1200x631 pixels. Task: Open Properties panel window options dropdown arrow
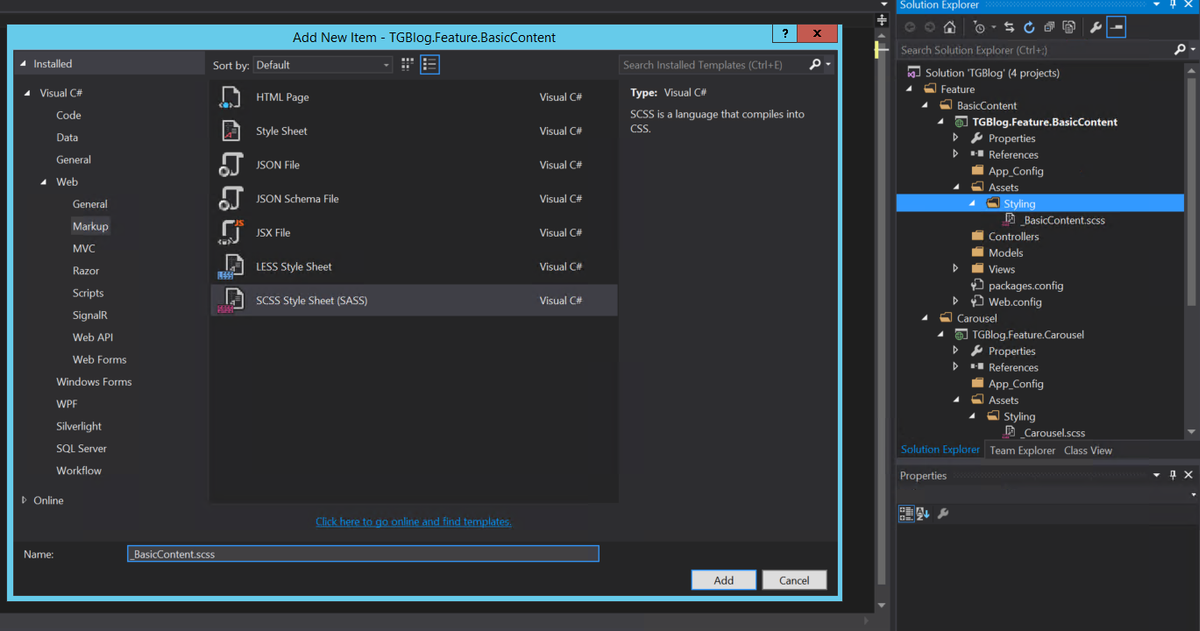point(1157,475)
